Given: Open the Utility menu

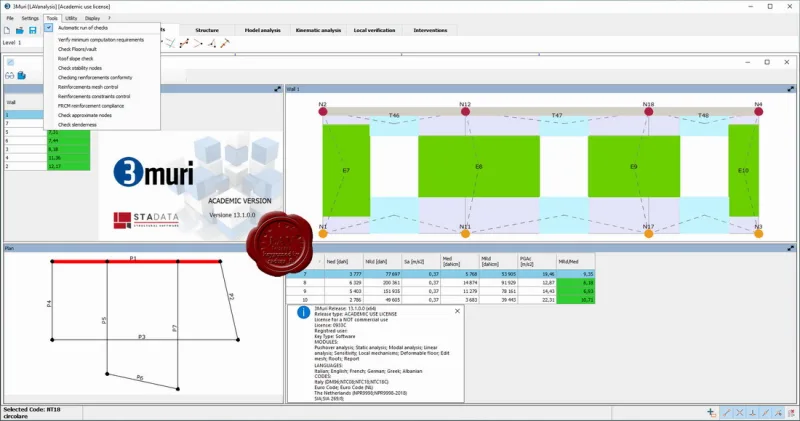Looking at the screenshot, I should click(71, 18).
